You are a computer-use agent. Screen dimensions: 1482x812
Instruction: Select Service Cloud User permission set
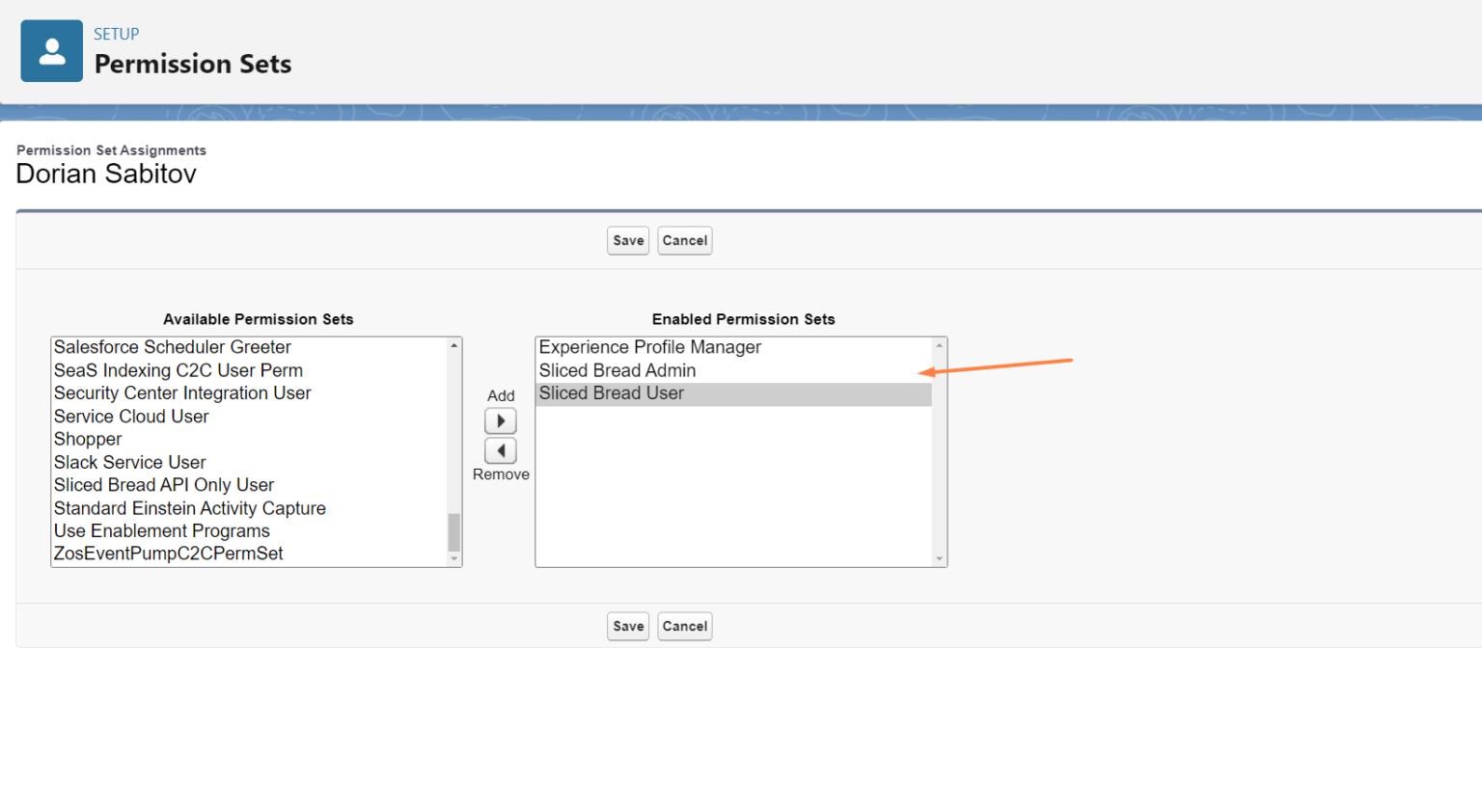[x=131, y=417]
